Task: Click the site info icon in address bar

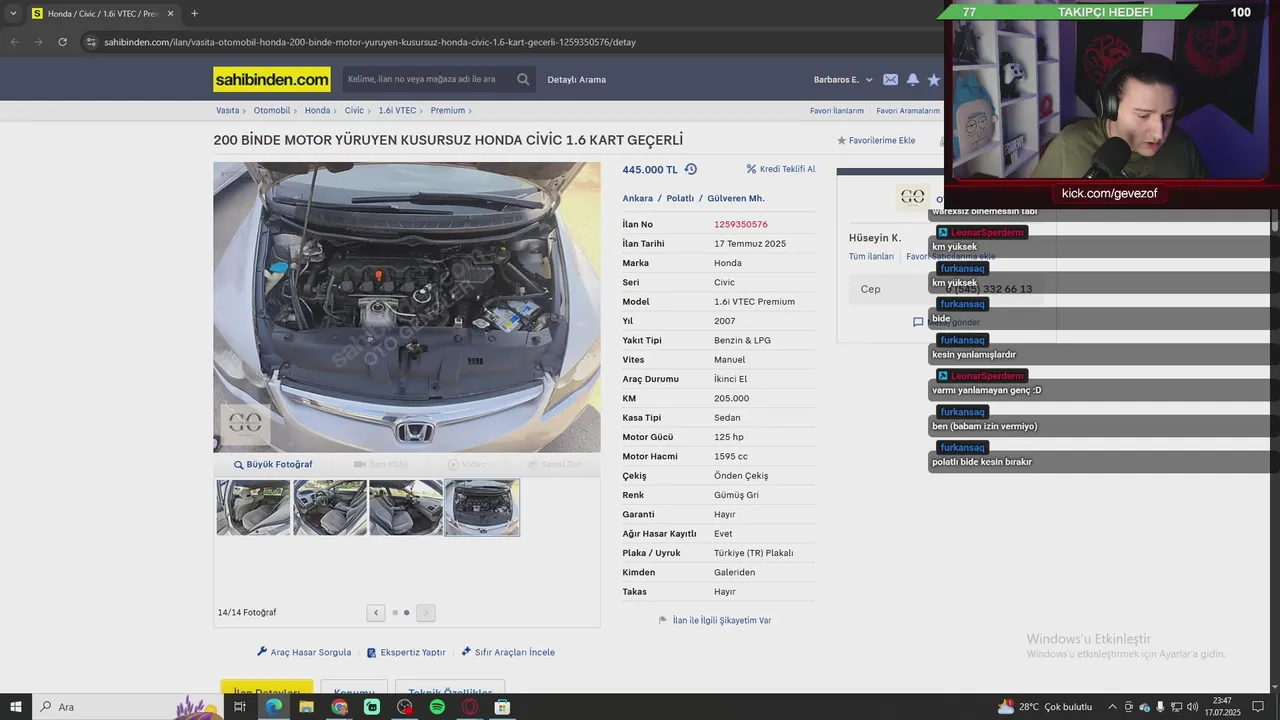Action: [x=91, y=42]
